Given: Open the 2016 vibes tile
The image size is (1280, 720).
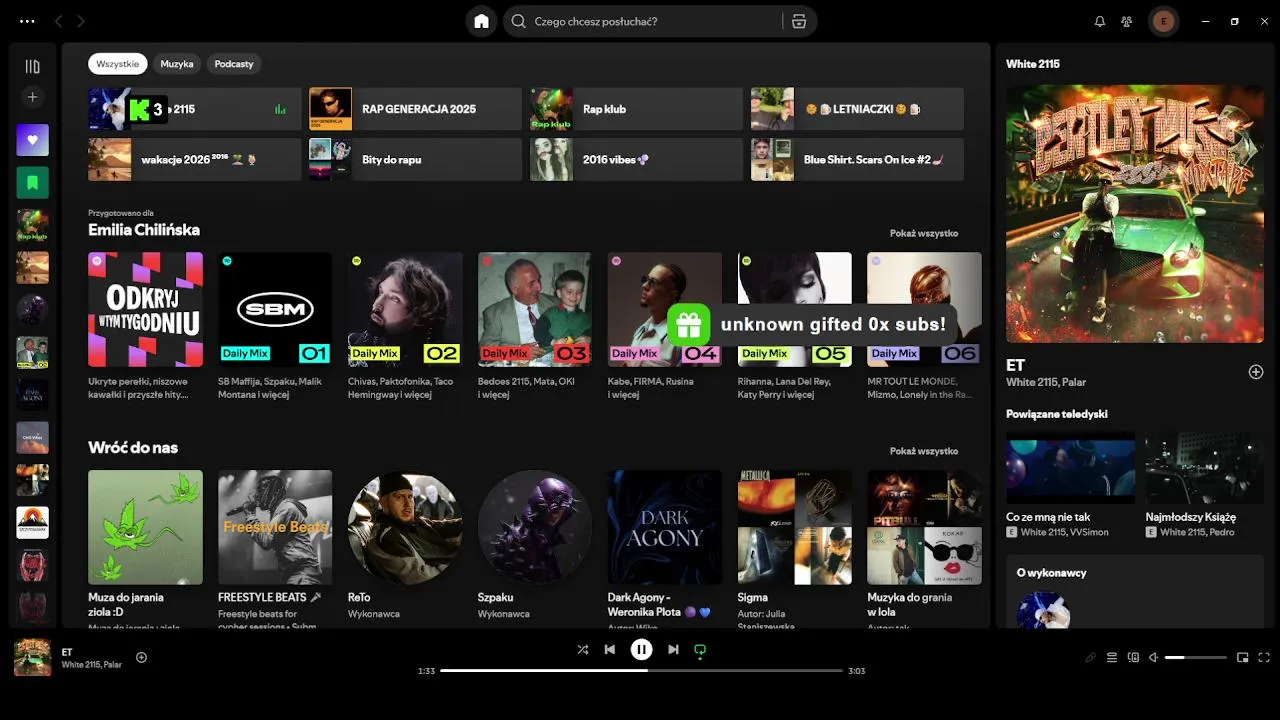Looking at the screenshot, I should (636, 159).
